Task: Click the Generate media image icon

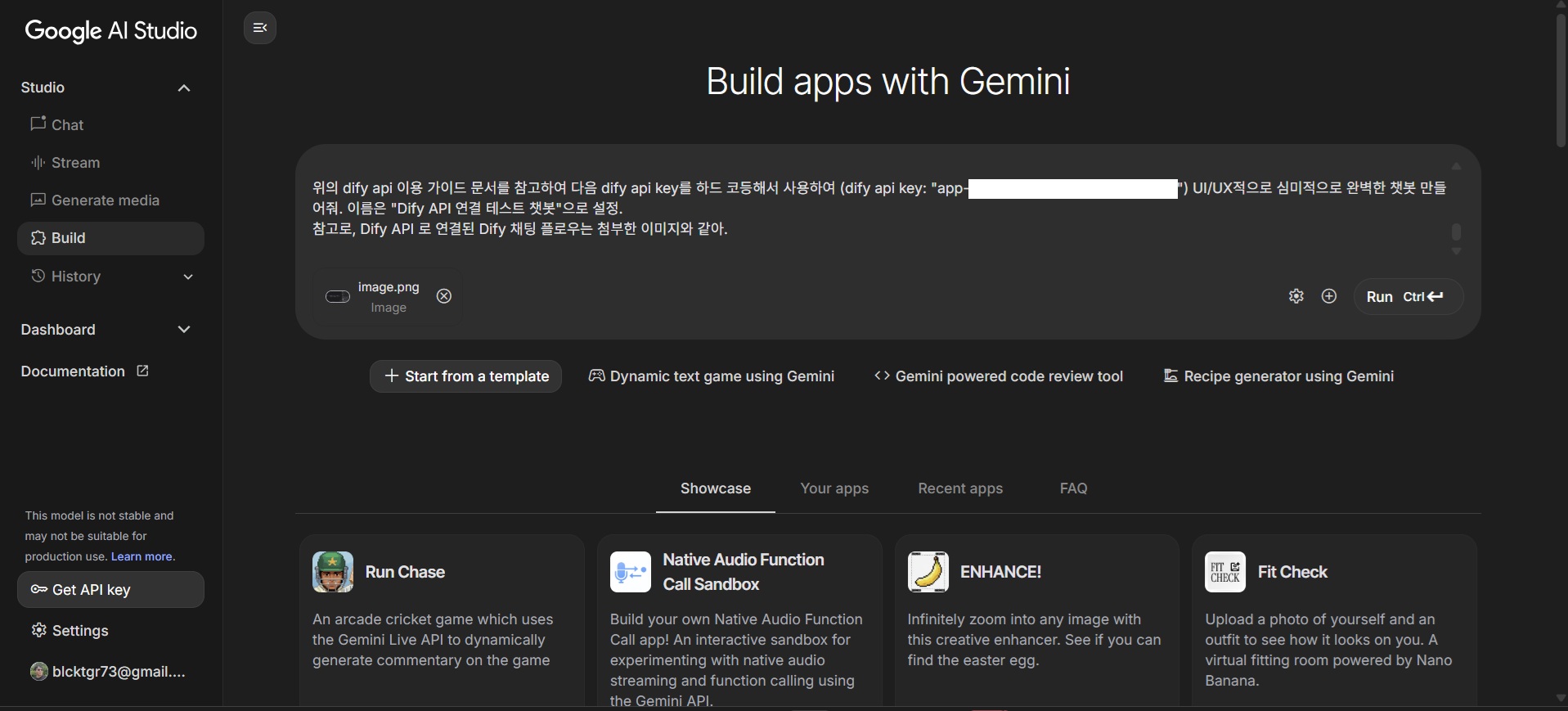Action: pos(38,200)
